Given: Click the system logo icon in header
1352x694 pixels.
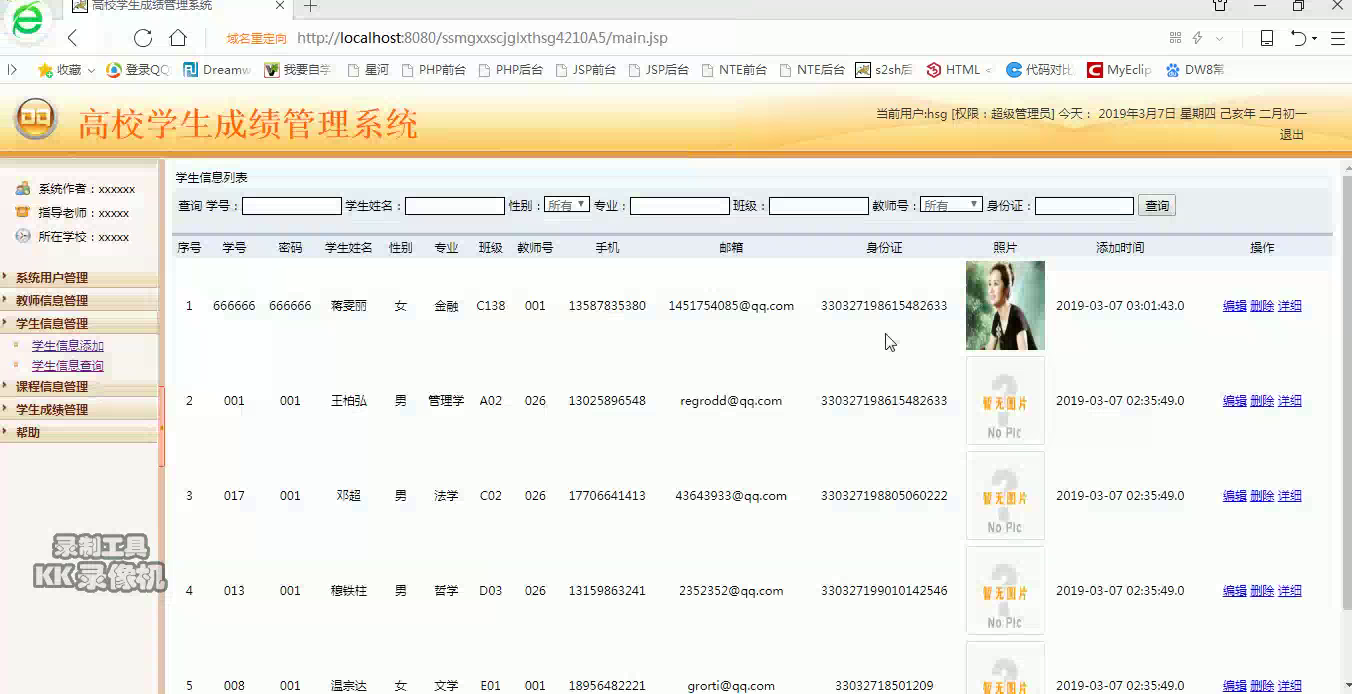Looking at the screenshot, I should point(36,119).
